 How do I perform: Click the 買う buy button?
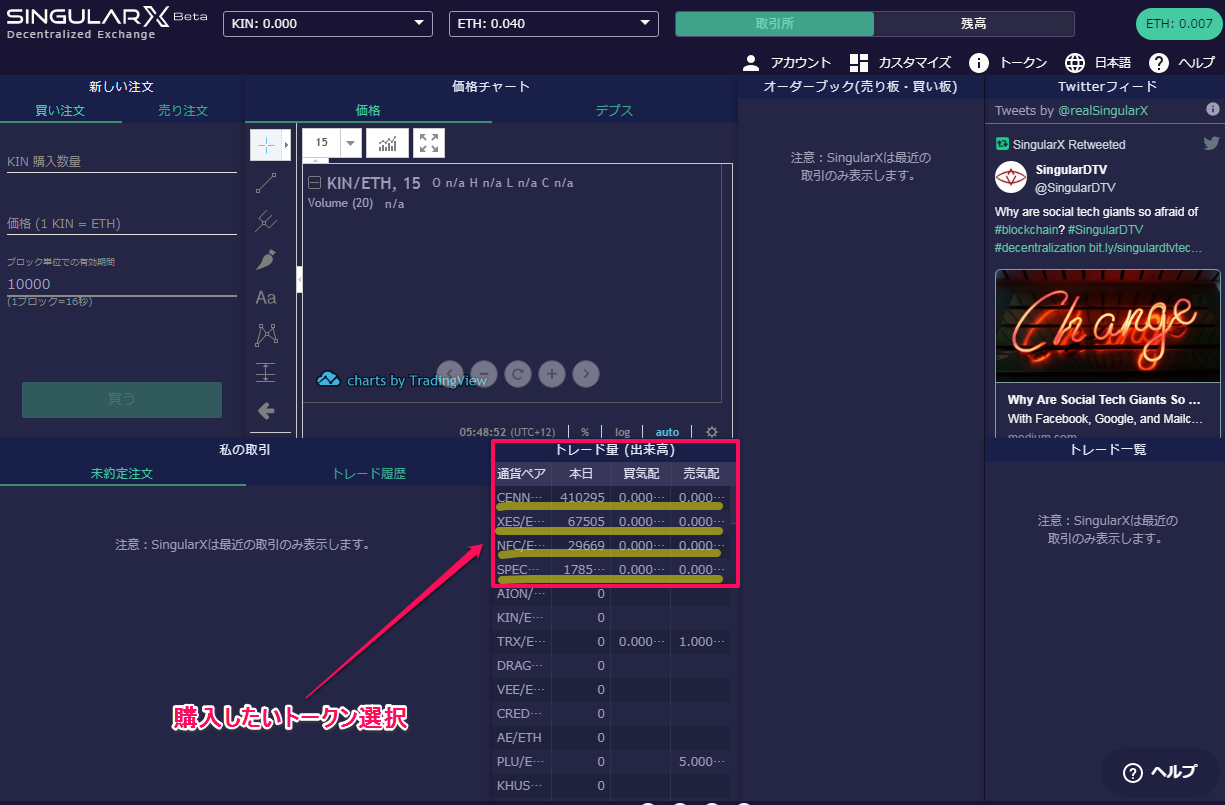[122, 399]
